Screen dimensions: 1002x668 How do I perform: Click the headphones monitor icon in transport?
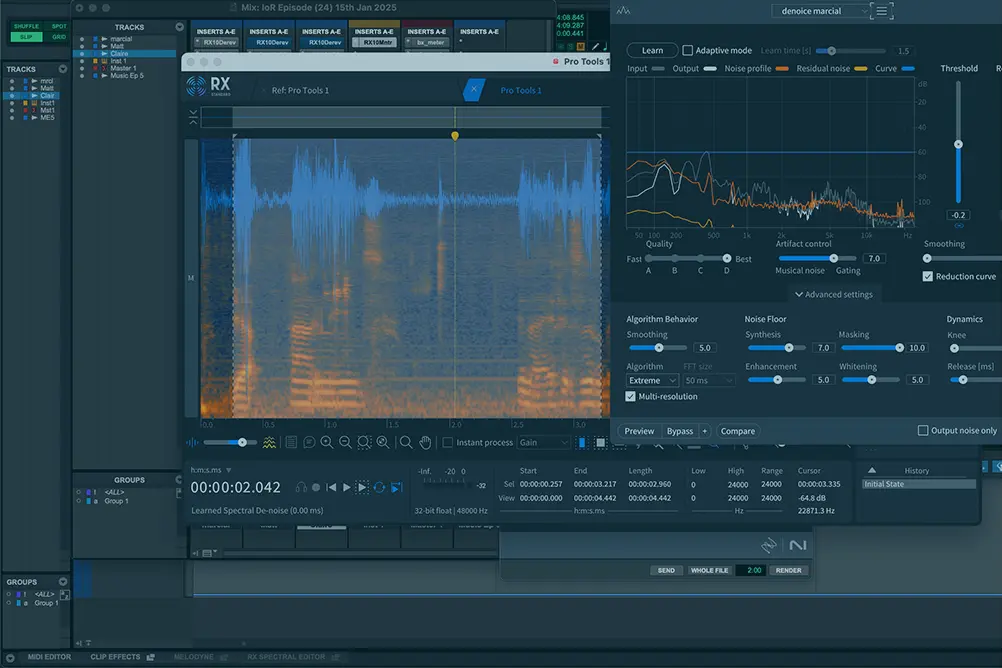(301, 487)
